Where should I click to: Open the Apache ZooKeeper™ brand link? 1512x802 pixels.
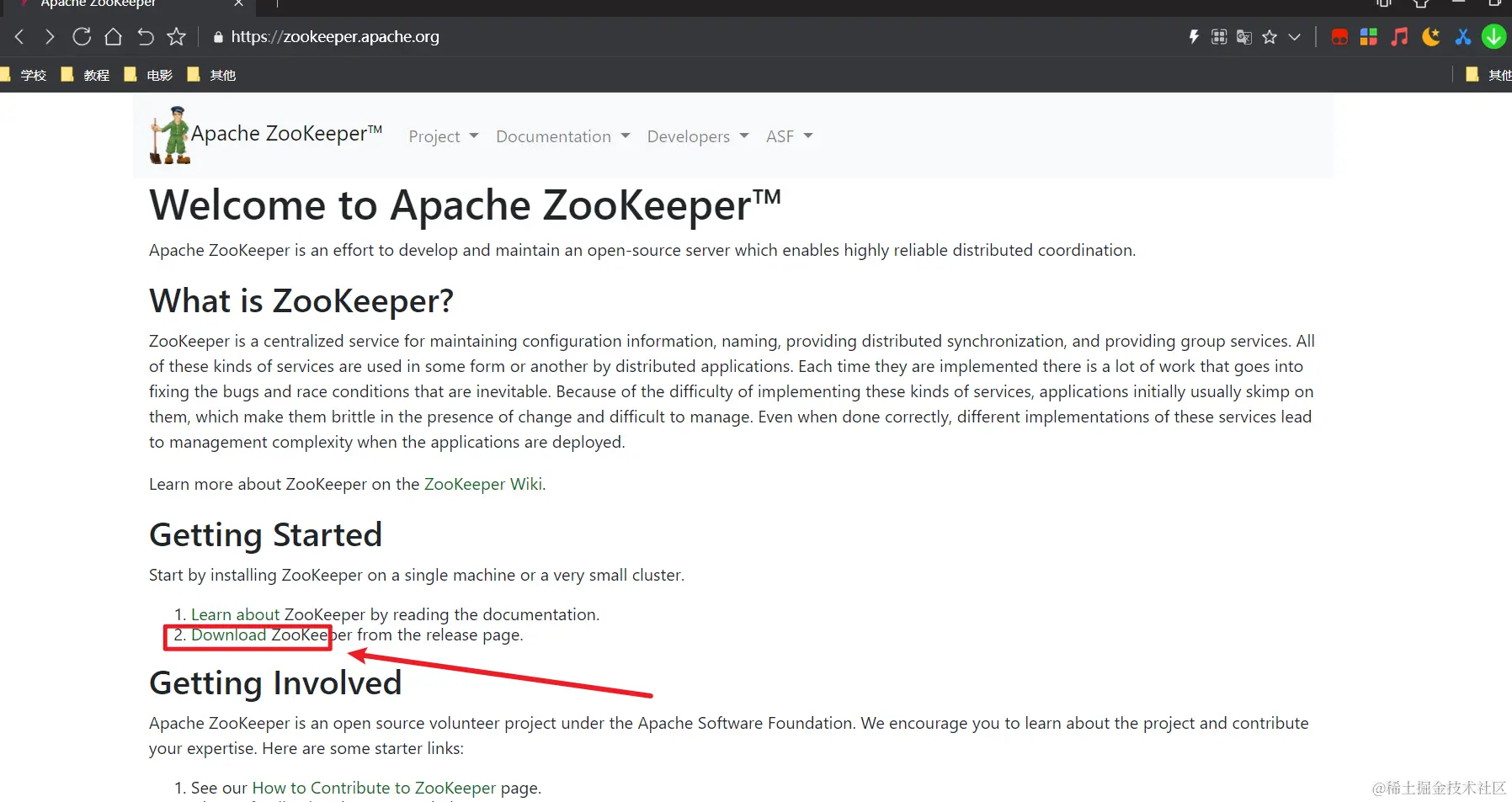[287, 134]
